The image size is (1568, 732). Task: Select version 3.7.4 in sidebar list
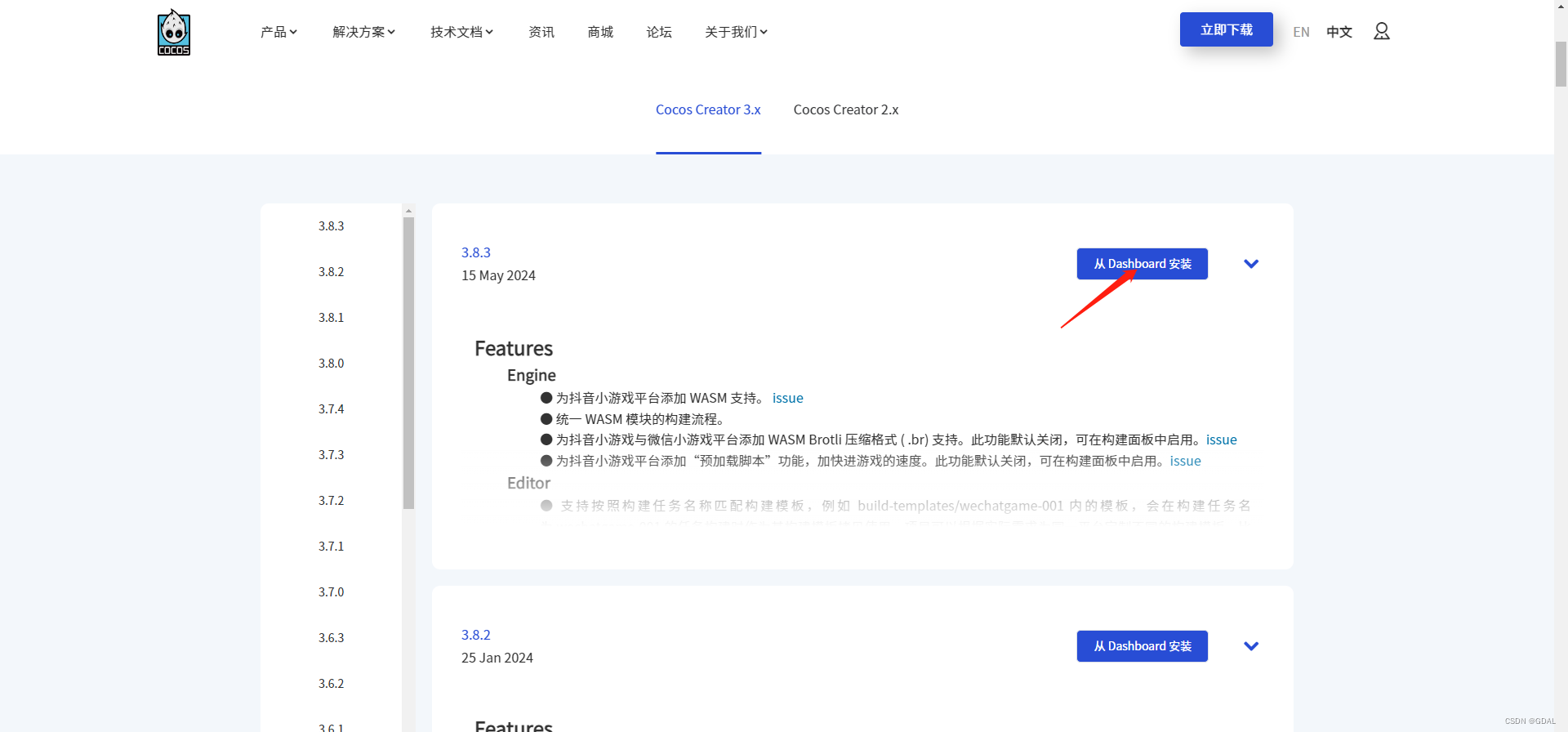pos(331,409)
